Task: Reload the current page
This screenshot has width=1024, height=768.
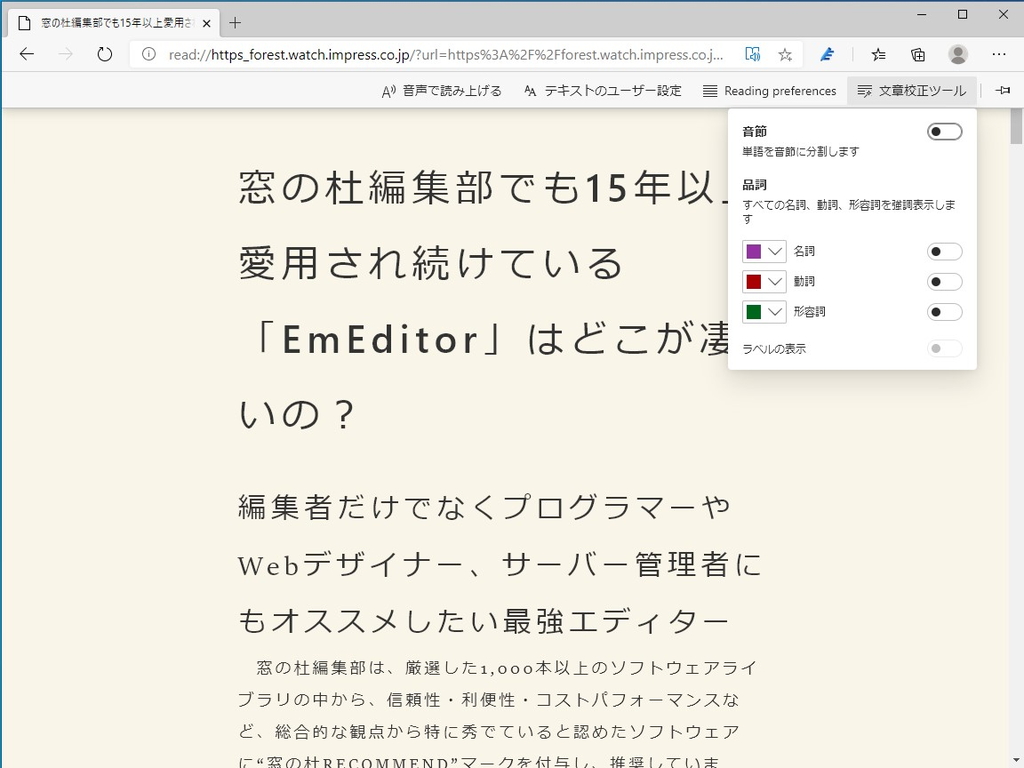Action: pos(105,56)
